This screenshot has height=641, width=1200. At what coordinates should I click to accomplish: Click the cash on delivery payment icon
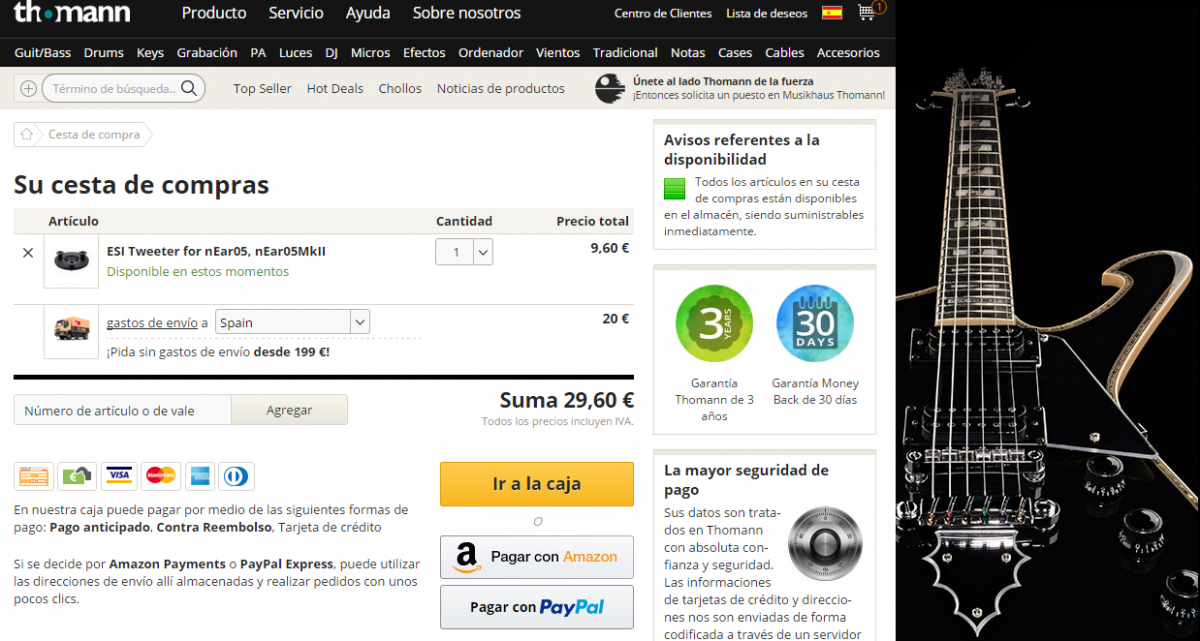pyautogui.click(x=77, y=476)
